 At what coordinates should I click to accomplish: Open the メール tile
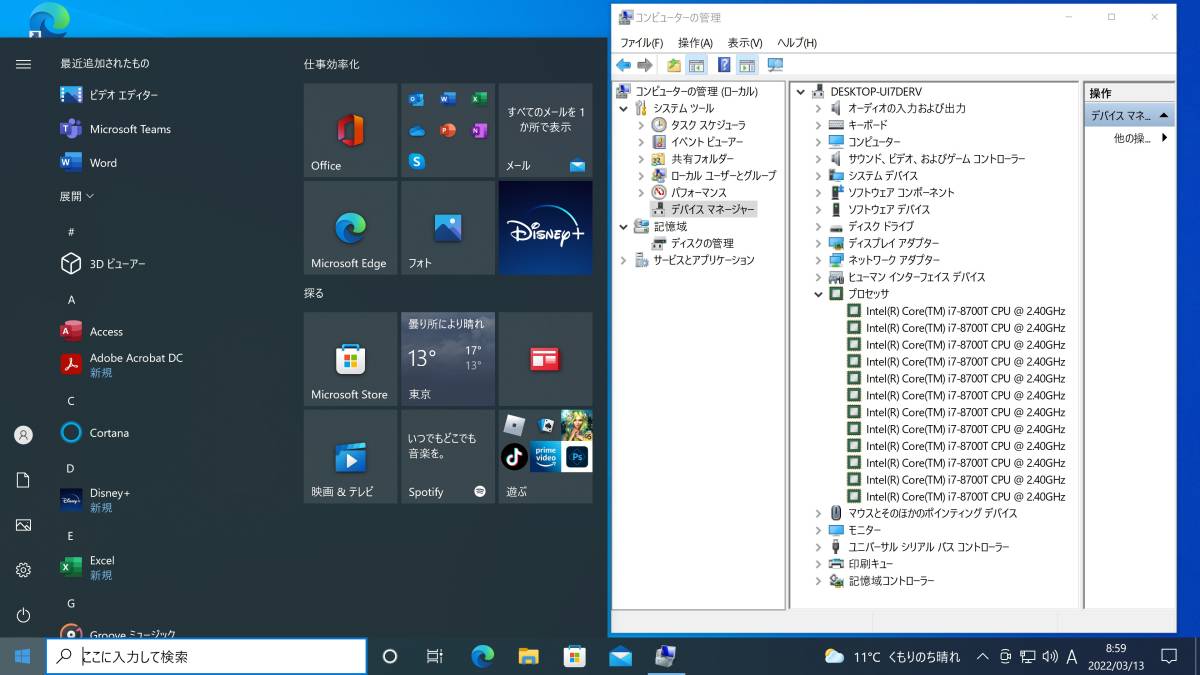pos(545,130)
